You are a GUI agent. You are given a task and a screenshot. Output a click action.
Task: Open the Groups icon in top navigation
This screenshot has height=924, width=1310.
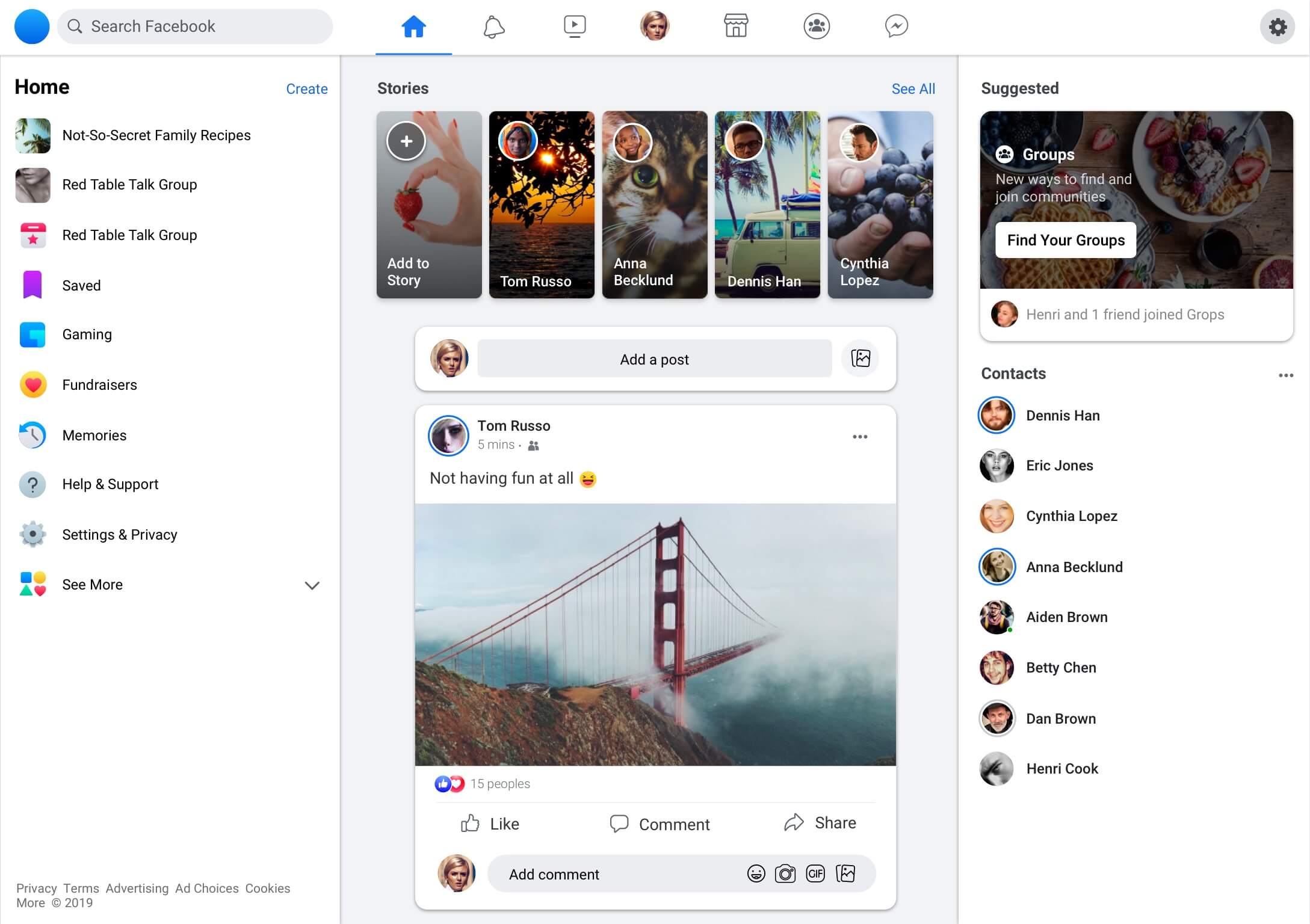pos(816,26)
